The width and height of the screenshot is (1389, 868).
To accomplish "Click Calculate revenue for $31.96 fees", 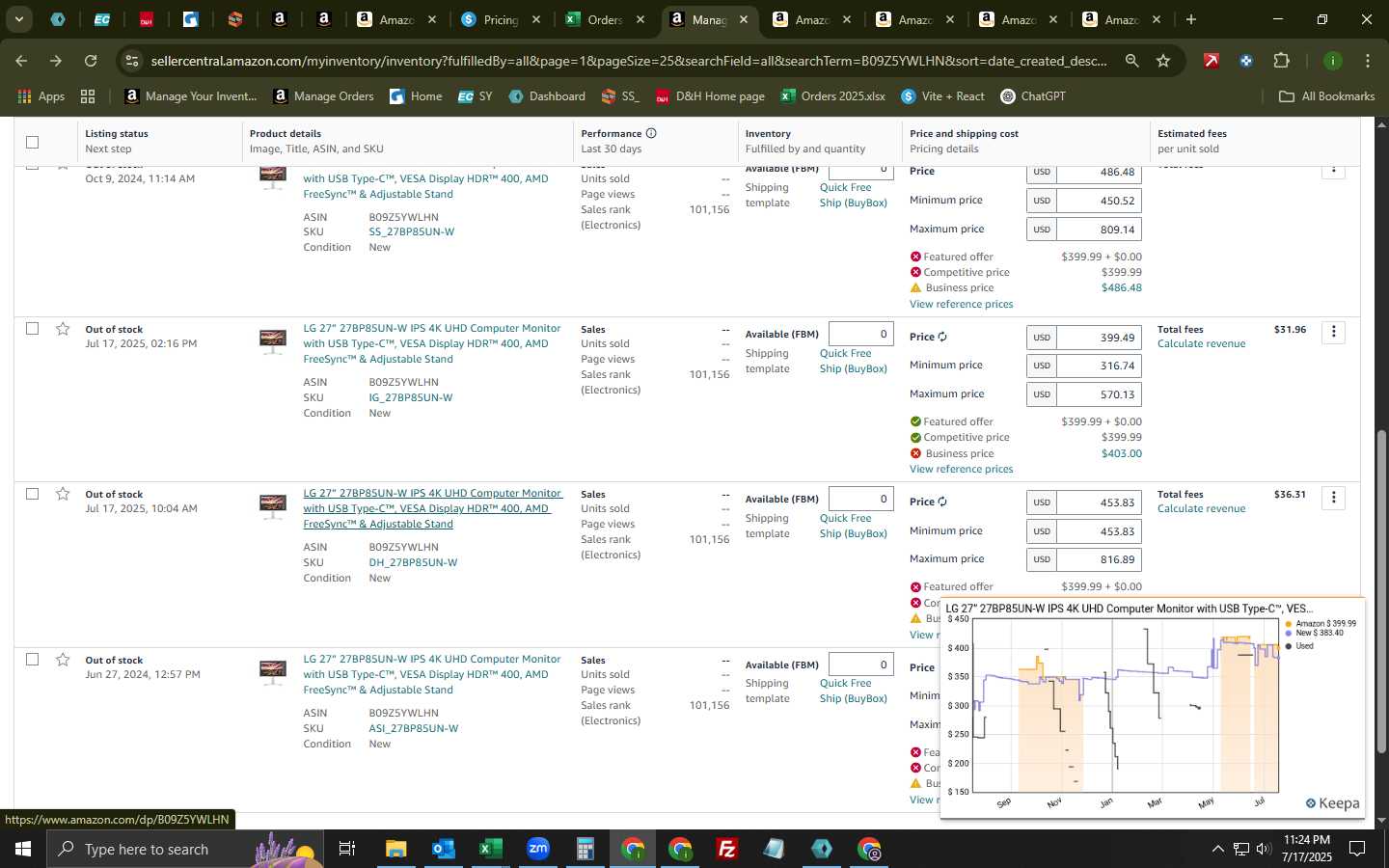I will (x=1201, y=344).
